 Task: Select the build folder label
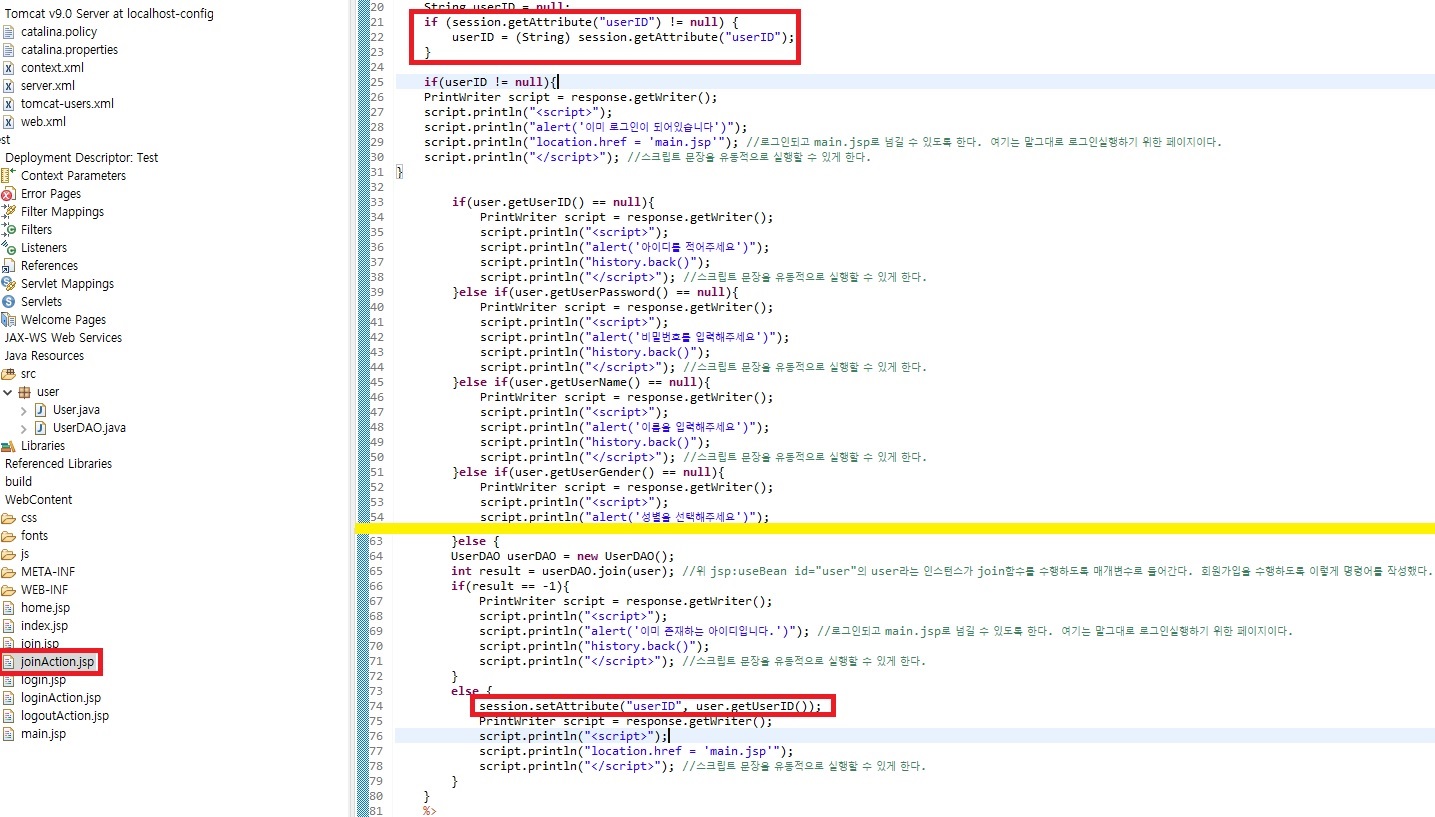click(x=18, y=482)
